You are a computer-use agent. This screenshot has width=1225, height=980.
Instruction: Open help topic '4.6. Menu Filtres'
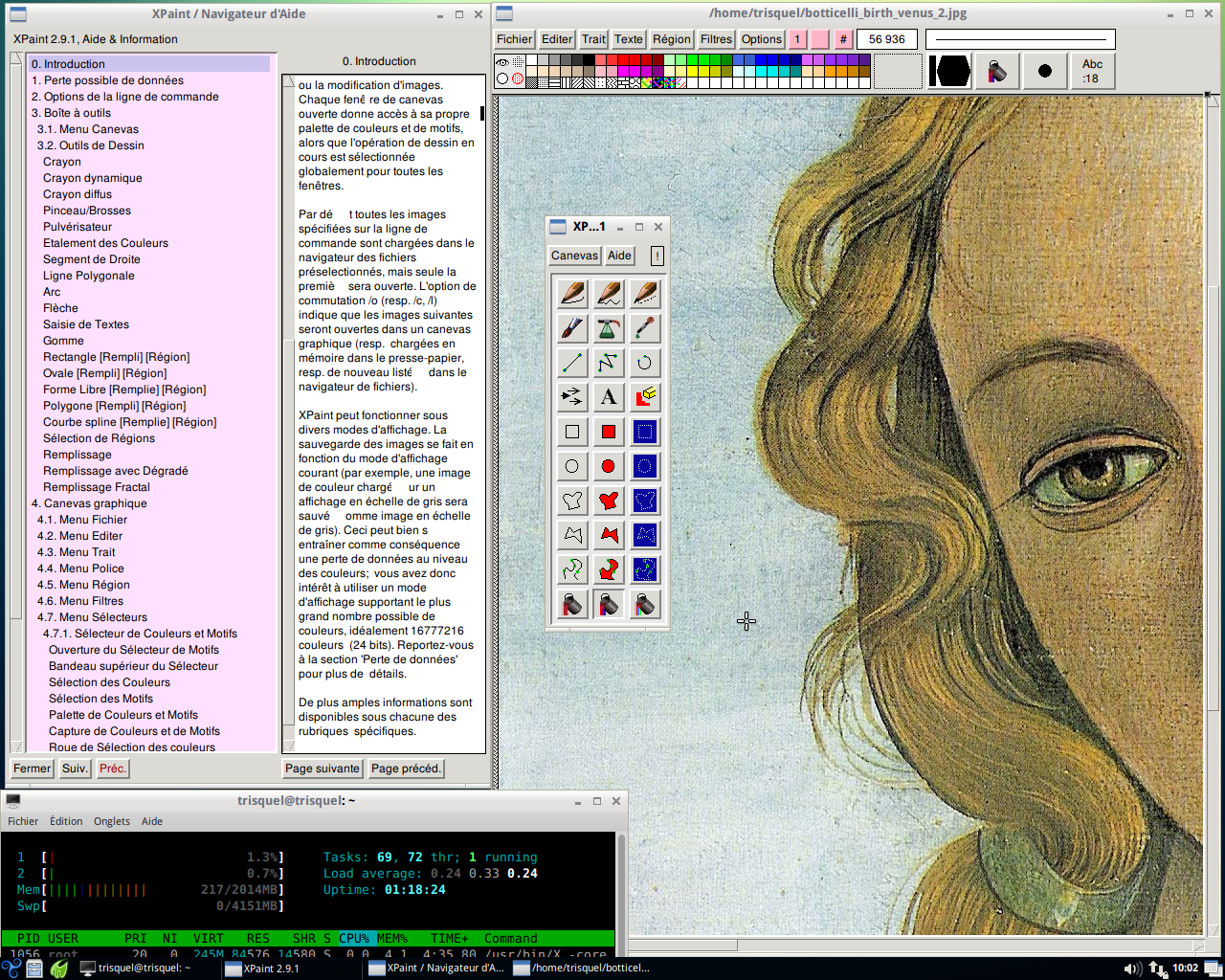80,601
